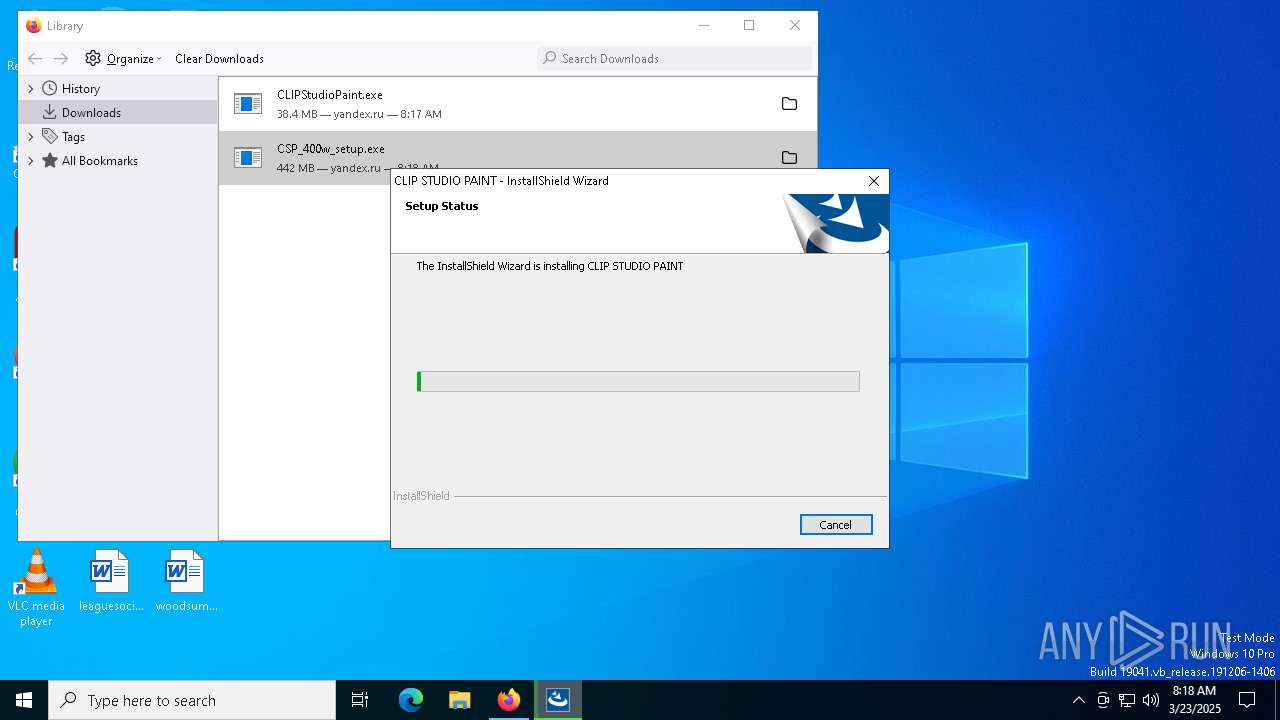
Task: Close the InstallShield Wizard dialog
Action: click(x=874, y=181)
